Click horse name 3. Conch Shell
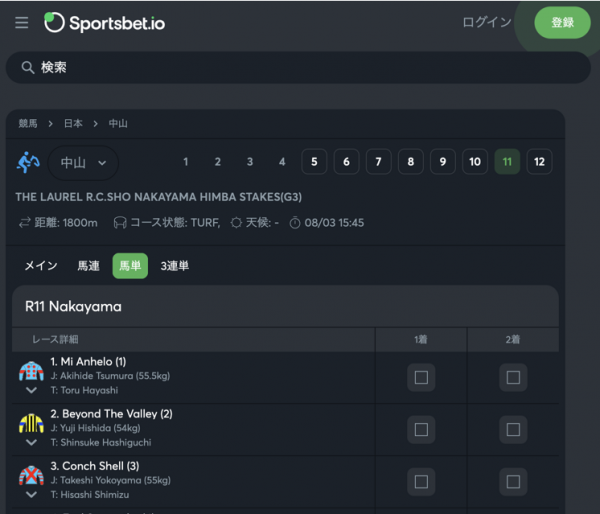Screen dimensions: 600x514 pos(95,466)
